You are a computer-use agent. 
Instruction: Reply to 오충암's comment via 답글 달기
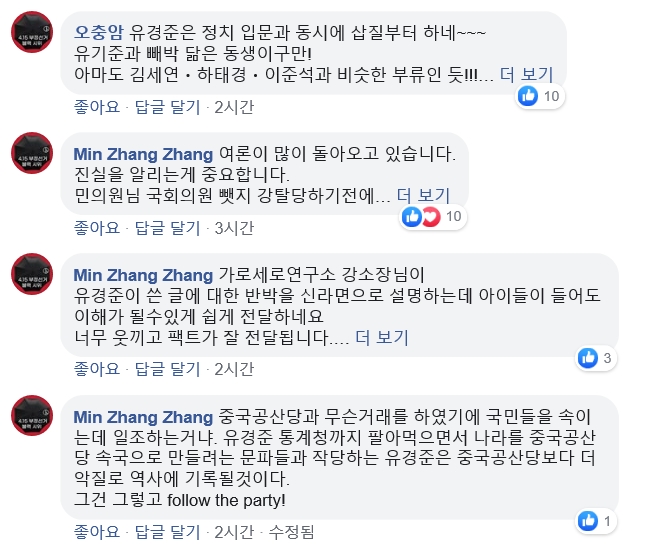point(168,106)
